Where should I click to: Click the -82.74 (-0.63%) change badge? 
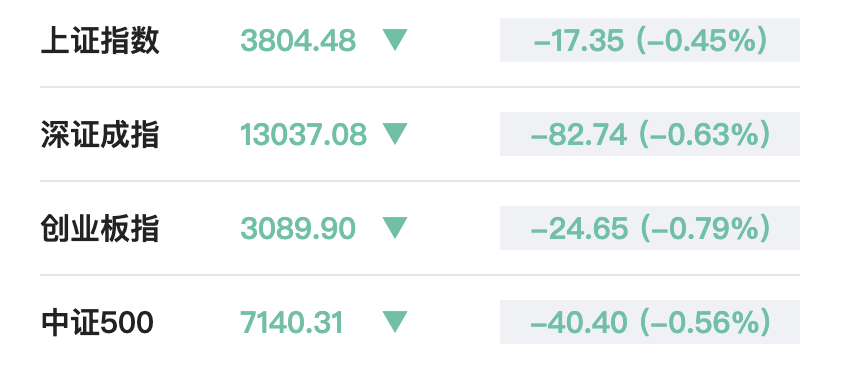click(x=650, y=134)
